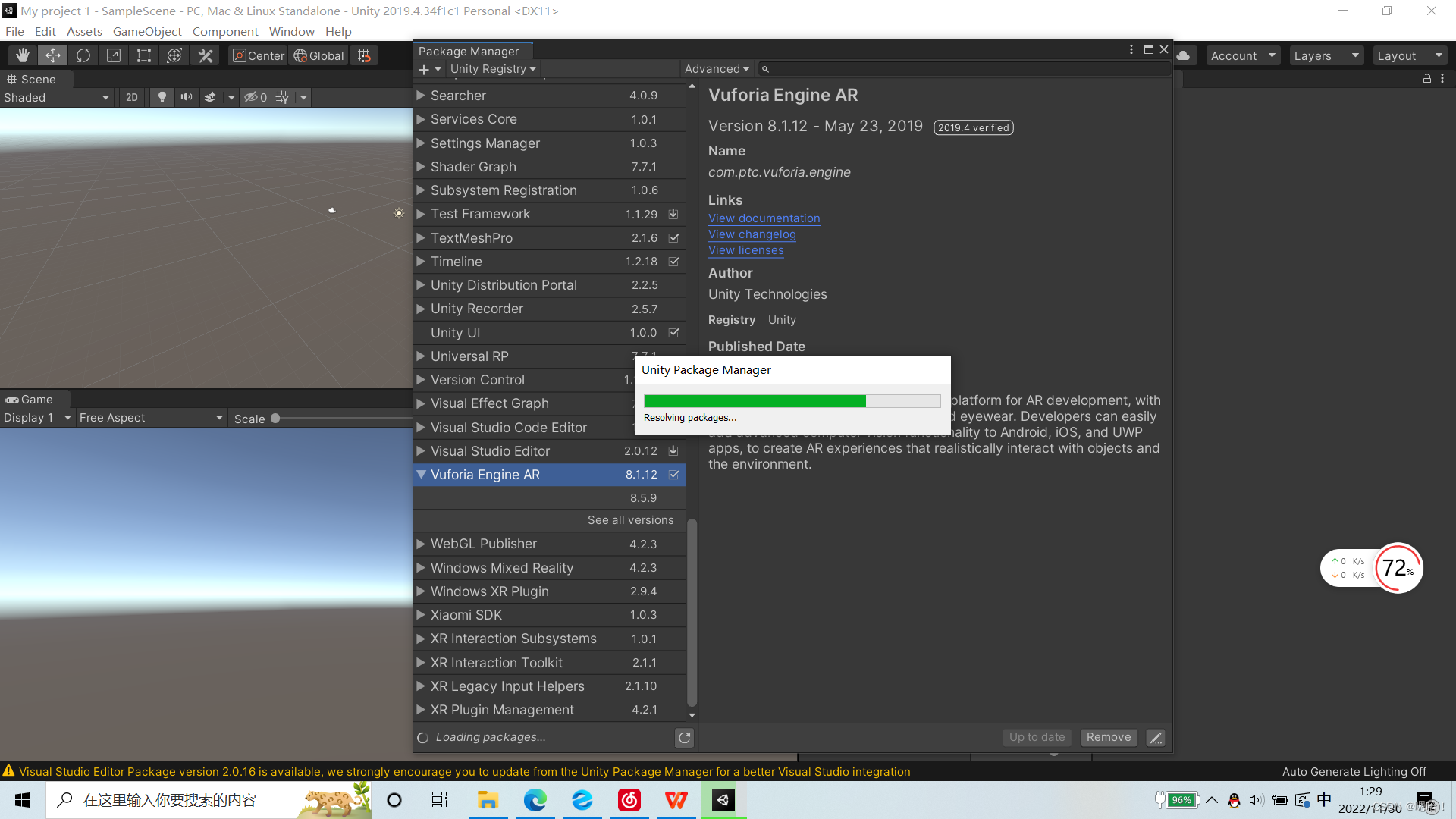Toggle Global handle rotation button

click(x=318, y=55)
